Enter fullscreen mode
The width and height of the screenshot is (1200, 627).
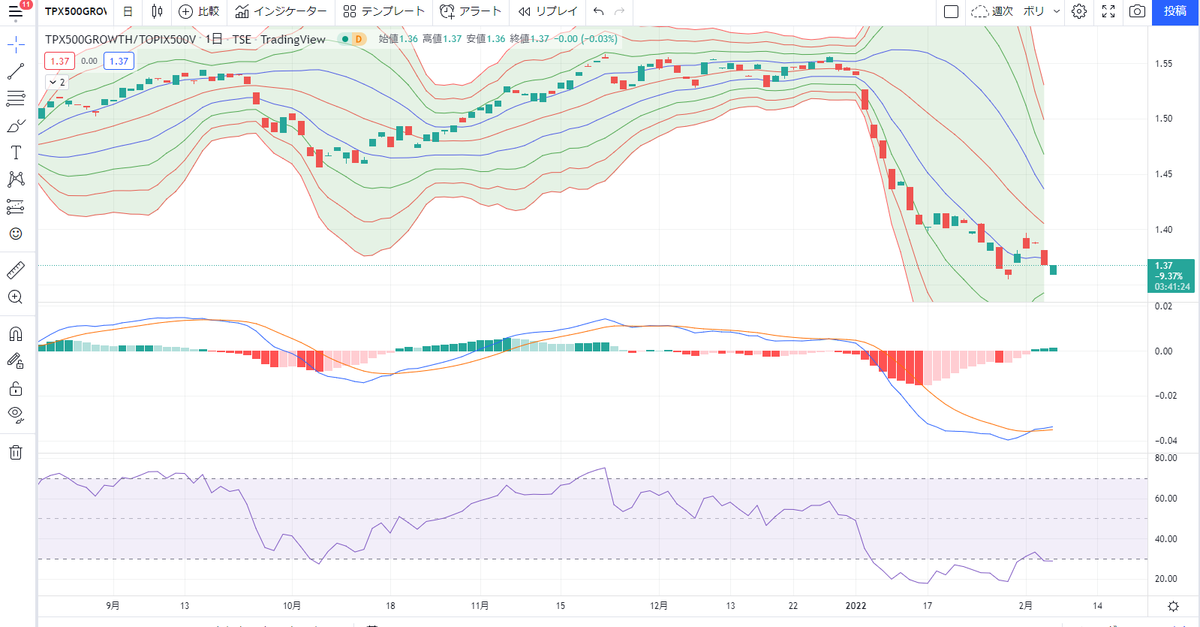(1108, 12)
